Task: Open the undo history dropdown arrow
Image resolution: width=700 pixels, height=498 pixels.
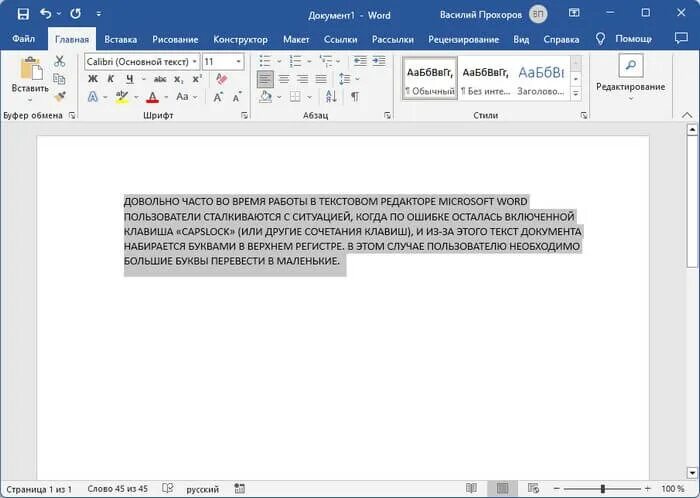Action: (59, 14)
